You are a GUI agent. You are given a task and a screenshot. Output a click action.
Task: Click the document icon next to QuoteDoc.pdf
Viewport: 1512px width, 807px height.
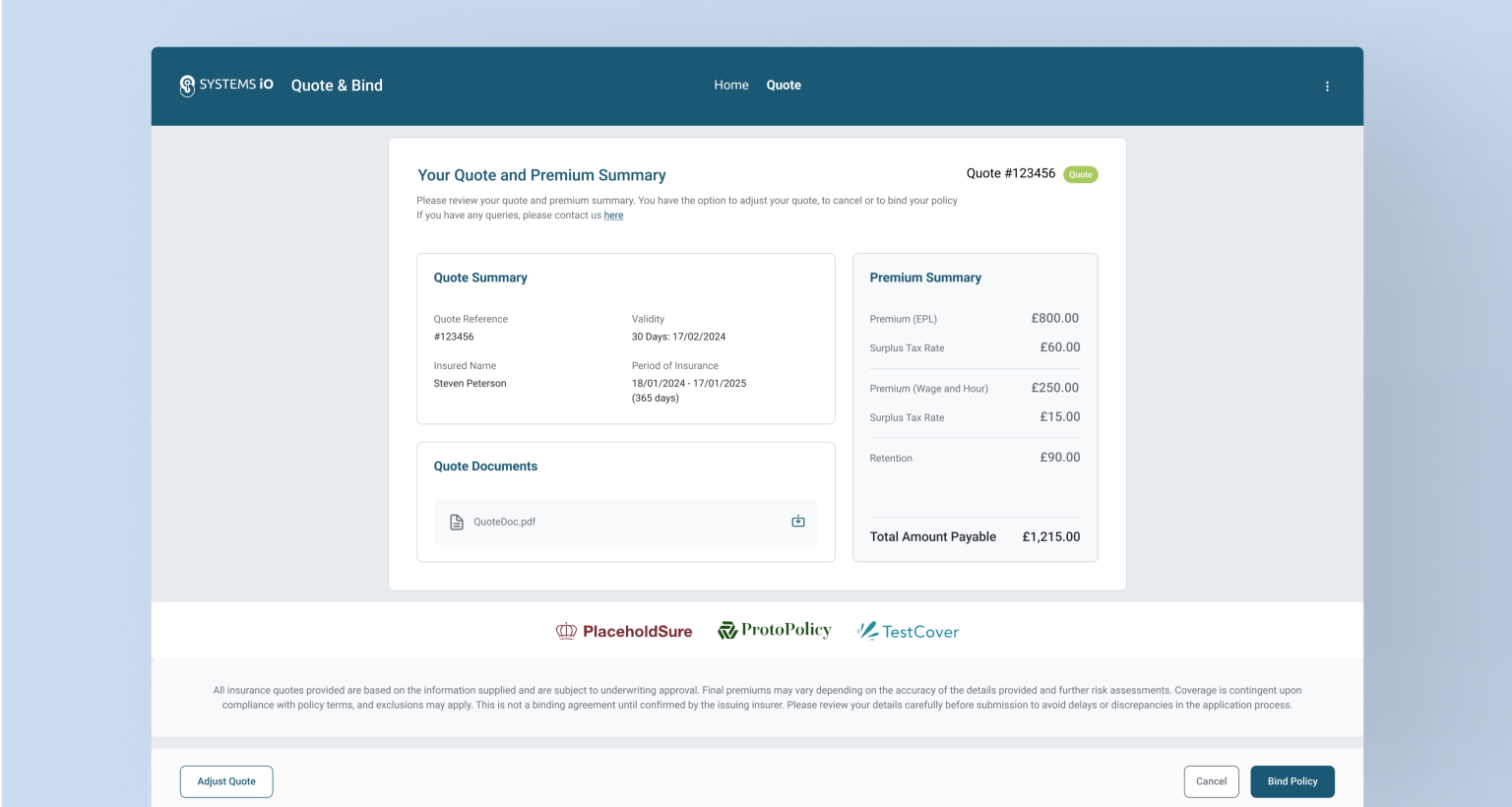[x=456, y=522]
